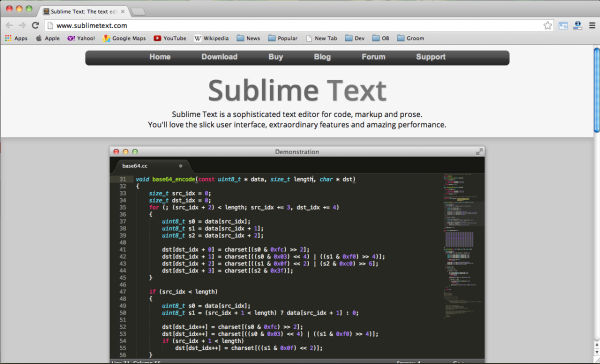Viewport: 600px width, 364px height.
Task: Click the user profile extension icon
Action: [577, 25]
